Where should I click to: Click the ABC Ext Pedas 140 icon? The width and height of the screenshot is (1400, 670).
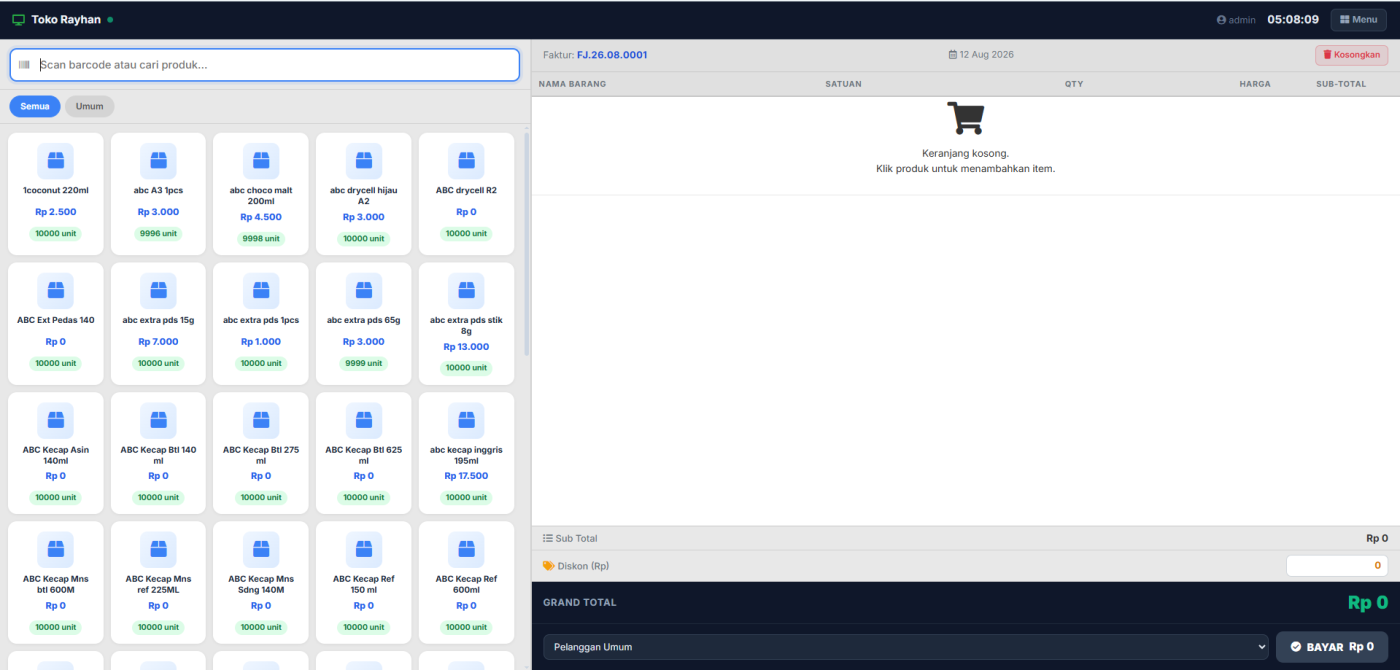(x=56, y=291)
